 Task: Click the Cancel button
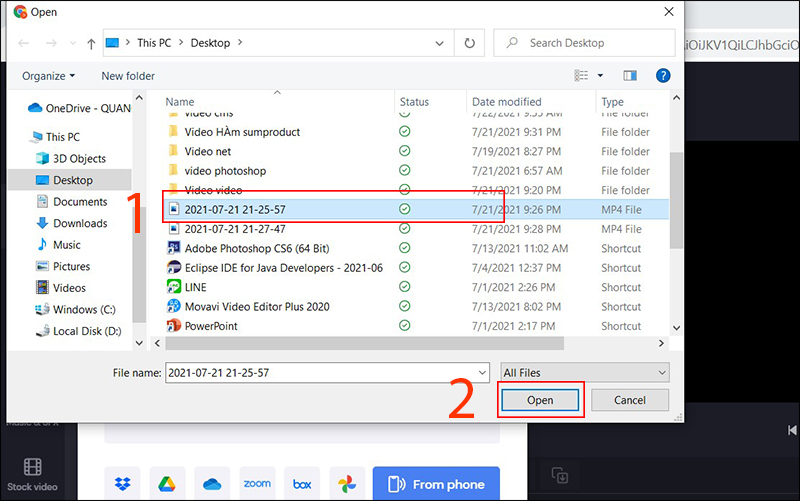point(630,400)
